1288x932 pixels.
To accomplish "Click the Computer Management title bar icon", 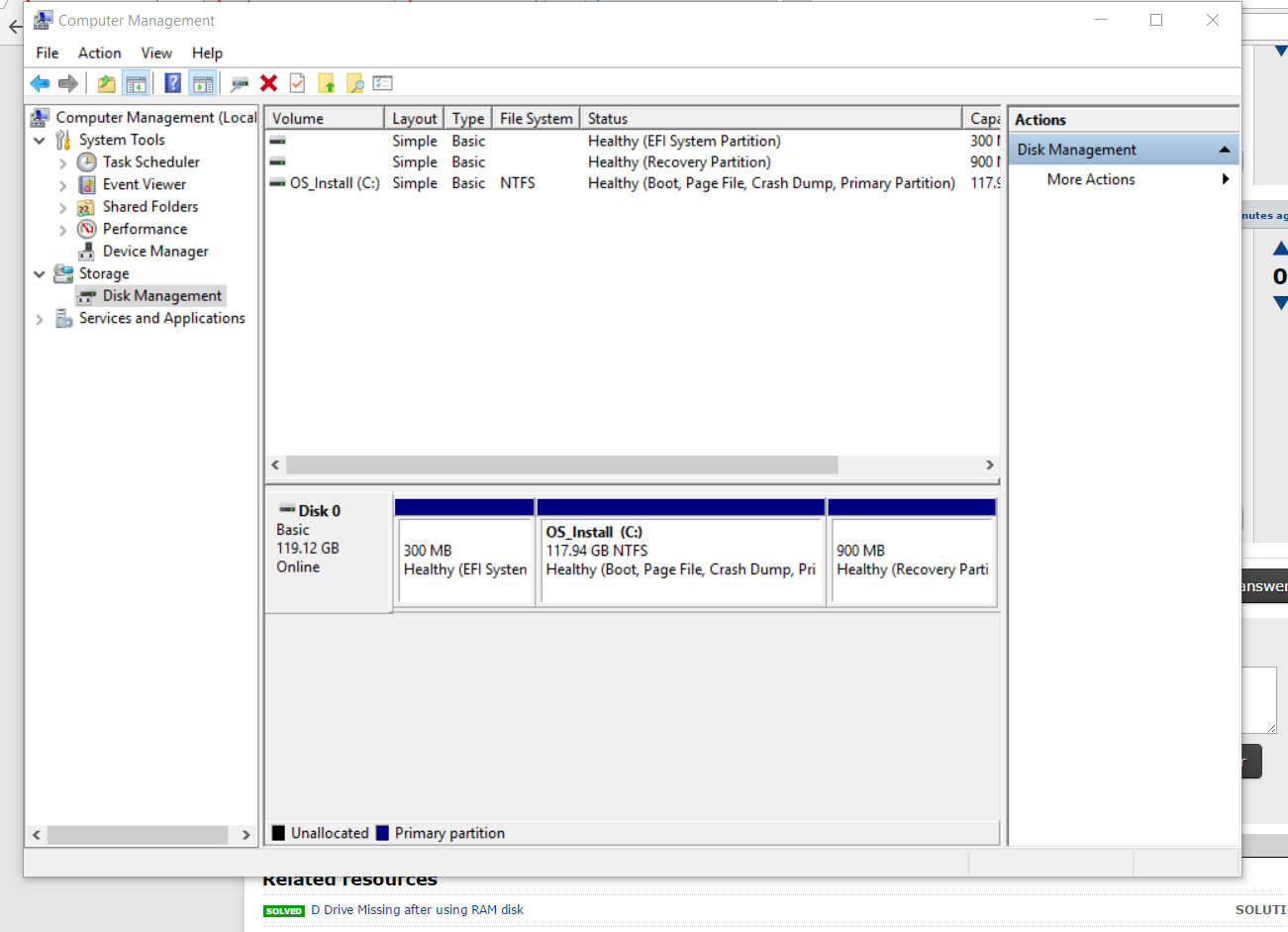I will [43, 20].
